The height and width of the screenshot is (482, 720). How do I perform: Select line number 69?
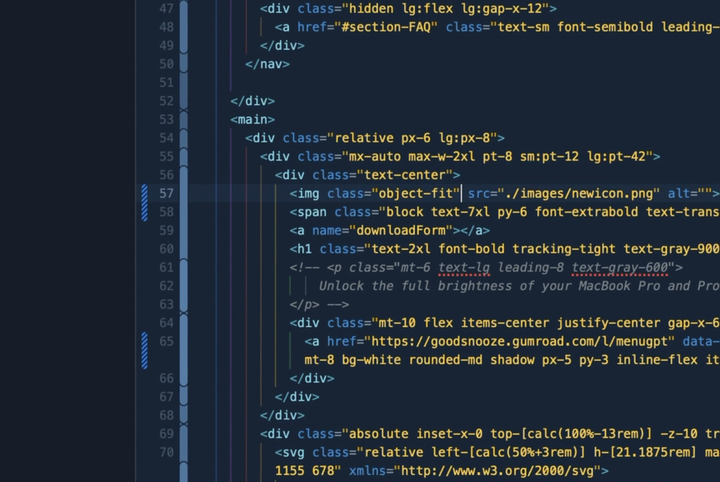[x=166, y=434]
